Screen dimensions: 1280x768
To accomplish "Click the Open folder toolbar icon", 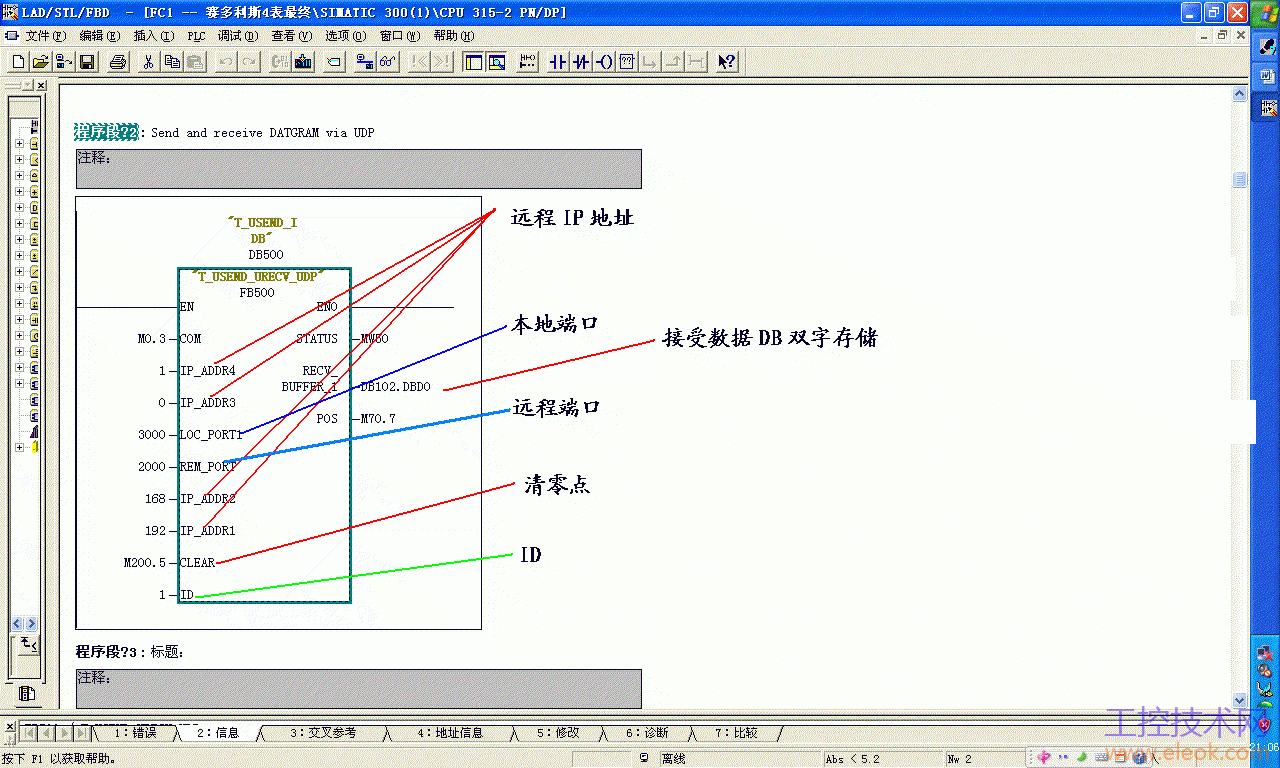I will tap(40, 62).
